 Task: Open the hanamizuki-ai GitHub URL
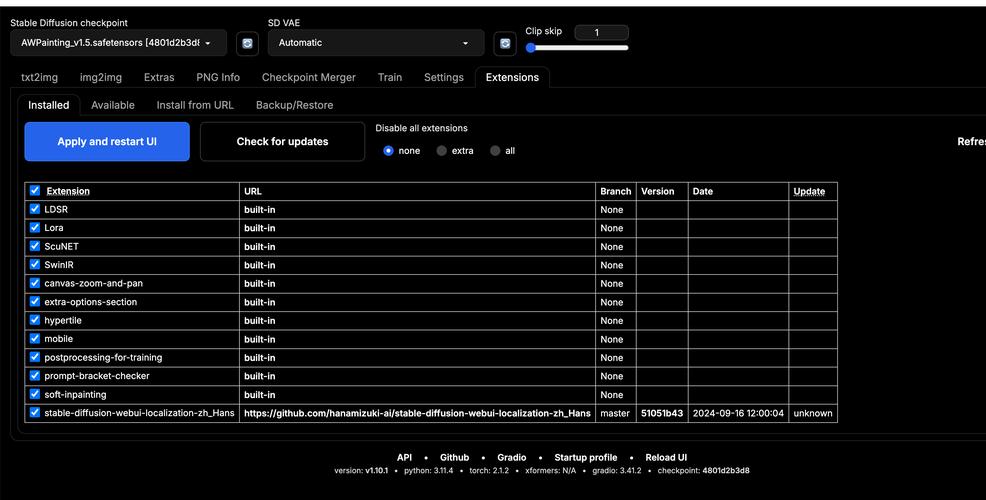418,413
